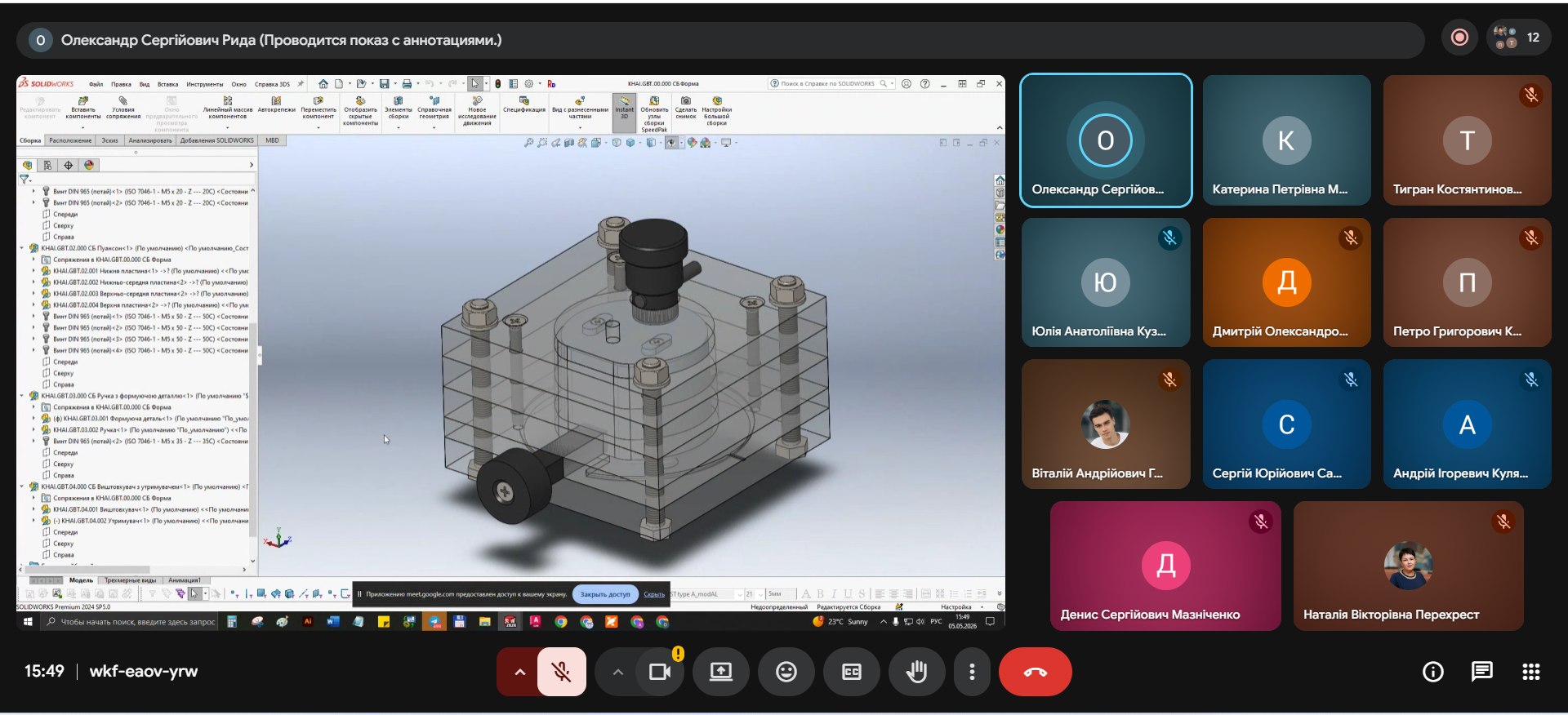Click Insert Components (Вставить компоненты) tool
The width and height of the screenshot is (1568, 715).
click(x=82, y=108)
